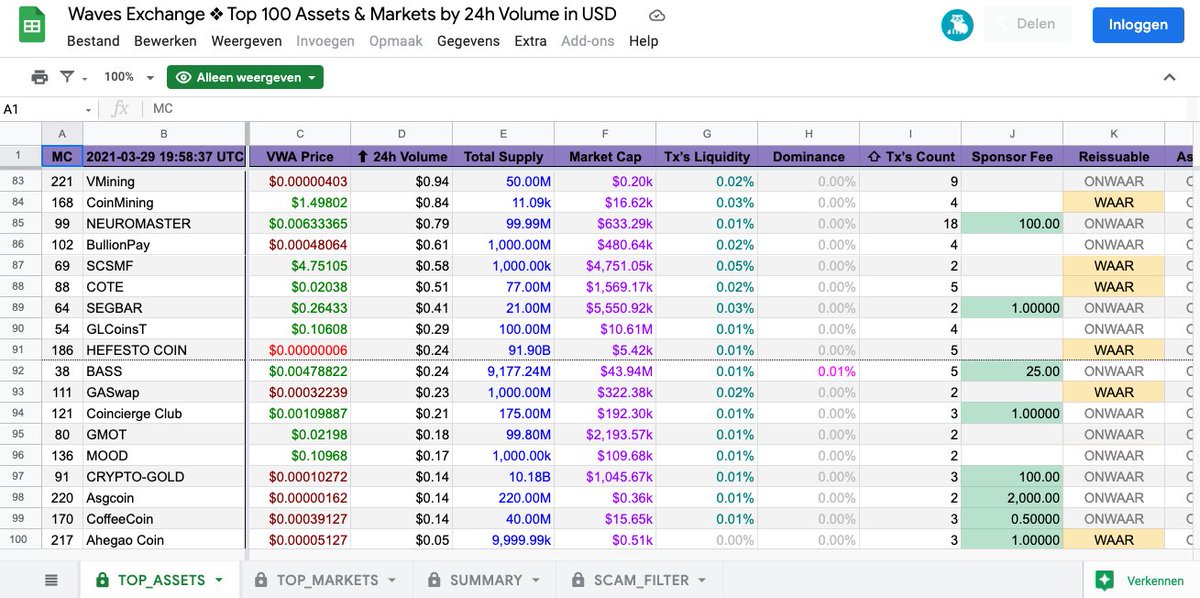Click the Inloggen button
The image size is (1200, 598).
[1138, 25]
